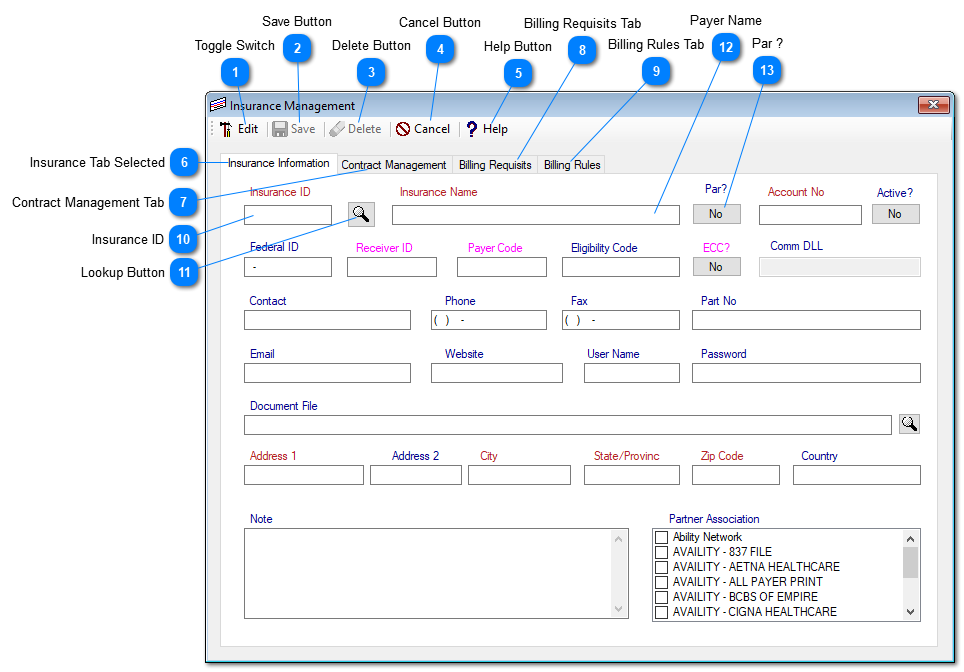Click the Document File lookup magnifier
The height and width of the screenshot is (672, 964).
(x=909, y=424)
